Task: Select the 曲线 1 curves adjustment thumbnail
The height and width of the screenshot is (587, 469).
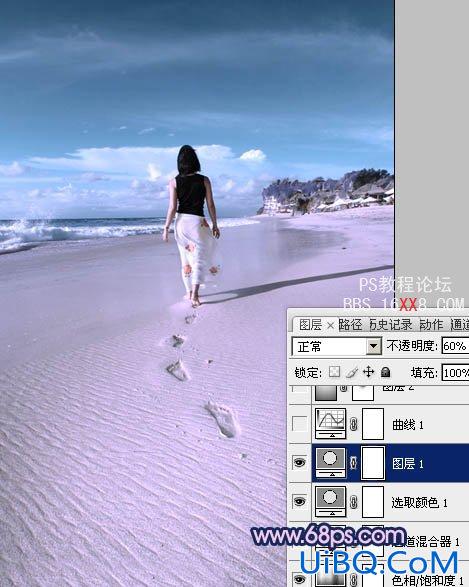Action: 331,423
